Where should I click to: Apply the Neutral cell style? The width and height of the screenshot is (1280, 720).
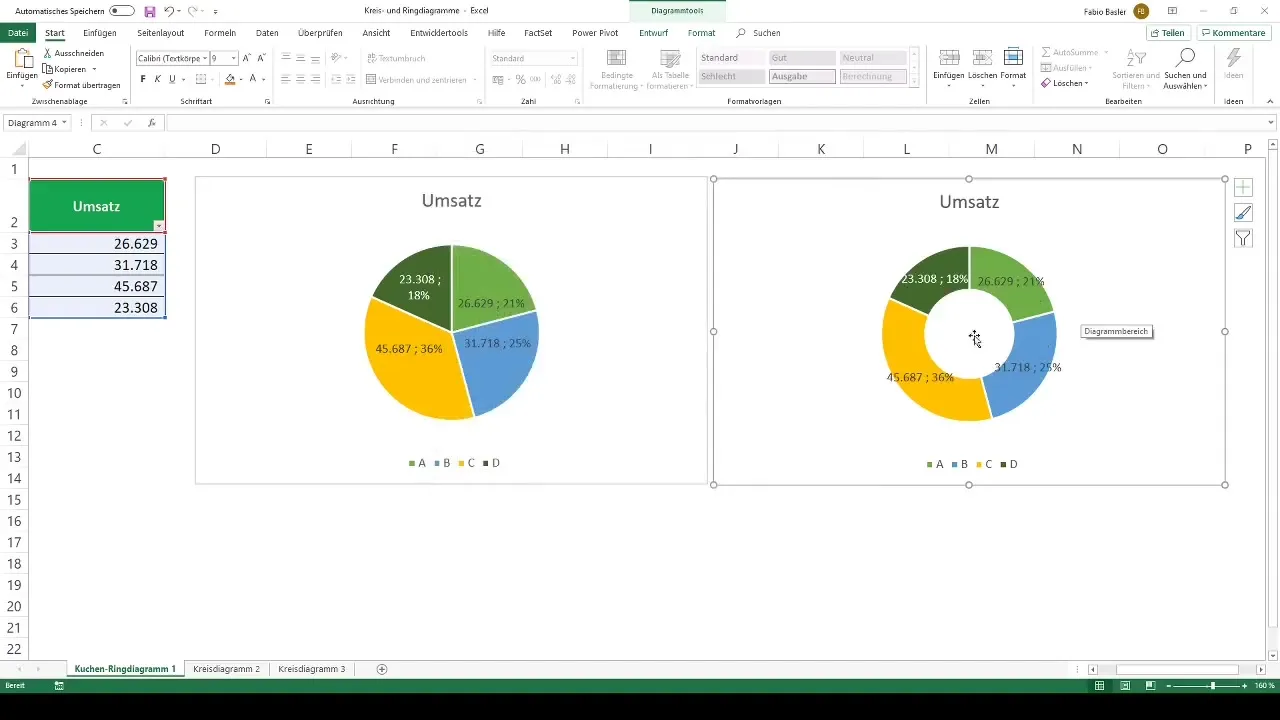(873, 58)
